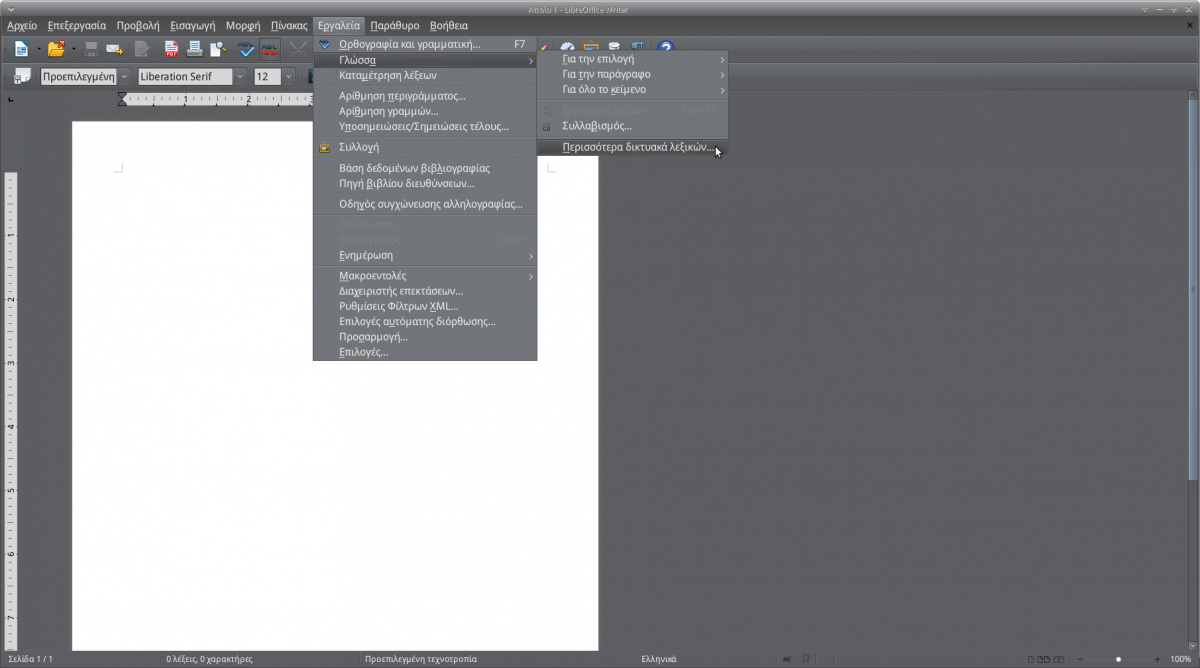Choose Υποσημειώσεις/Σημειώσεις τέλους
Viewport: 1200px width, 668px height.
(x=425, y=126)
